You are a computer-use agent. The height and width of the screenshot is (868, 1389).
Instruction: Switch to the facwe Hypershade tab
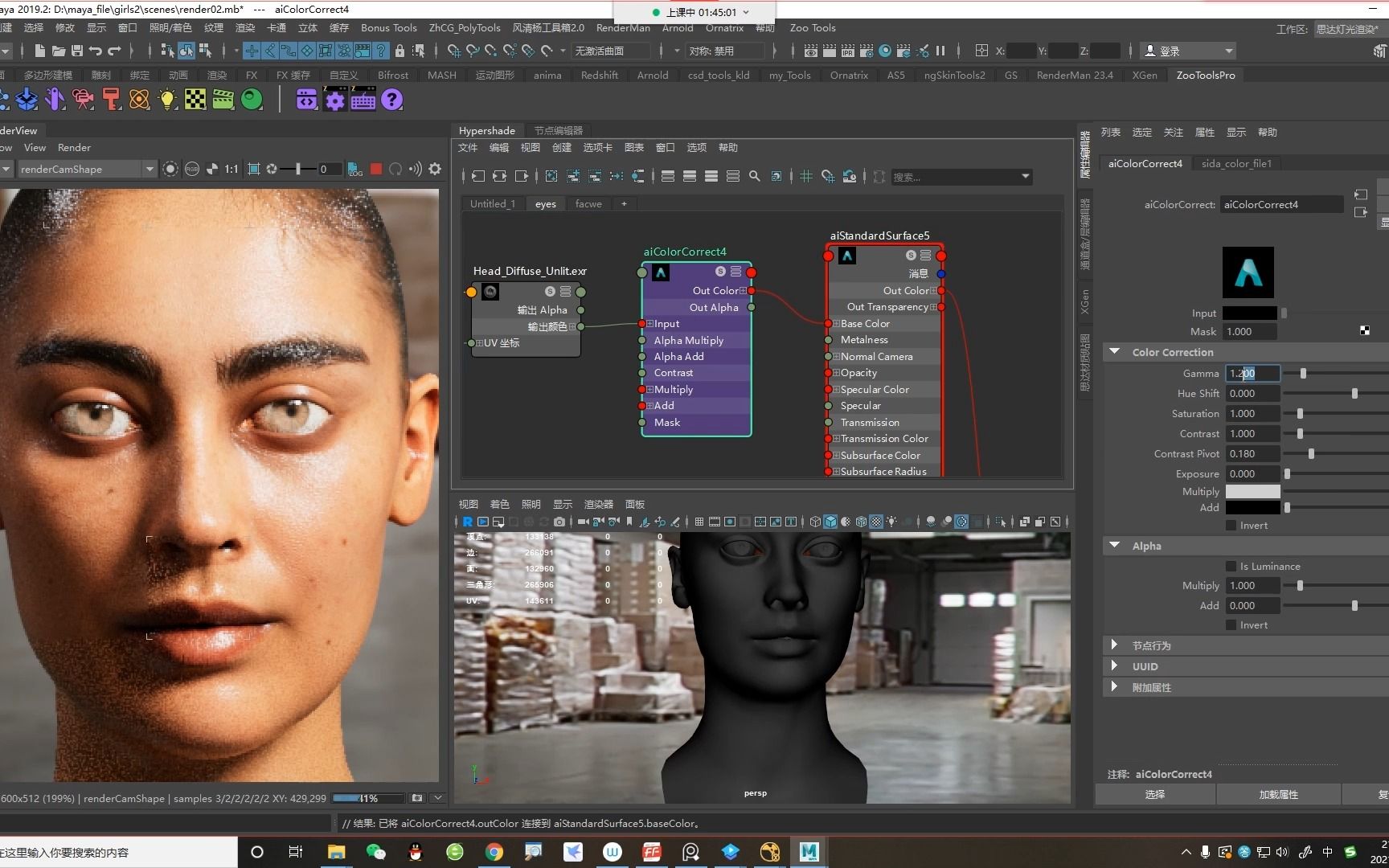(x=588, y=204)
